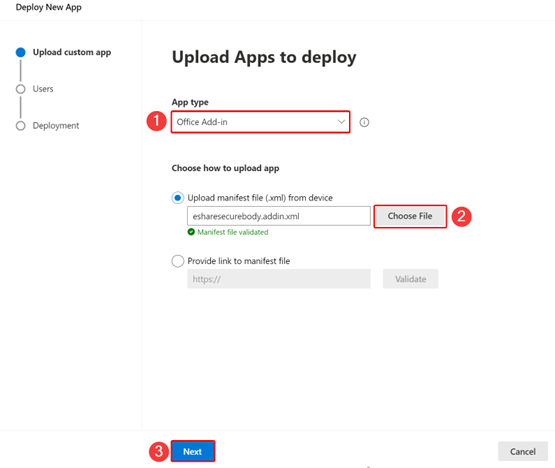Open the App type Office Add-in dropdown

click(261, 122)
